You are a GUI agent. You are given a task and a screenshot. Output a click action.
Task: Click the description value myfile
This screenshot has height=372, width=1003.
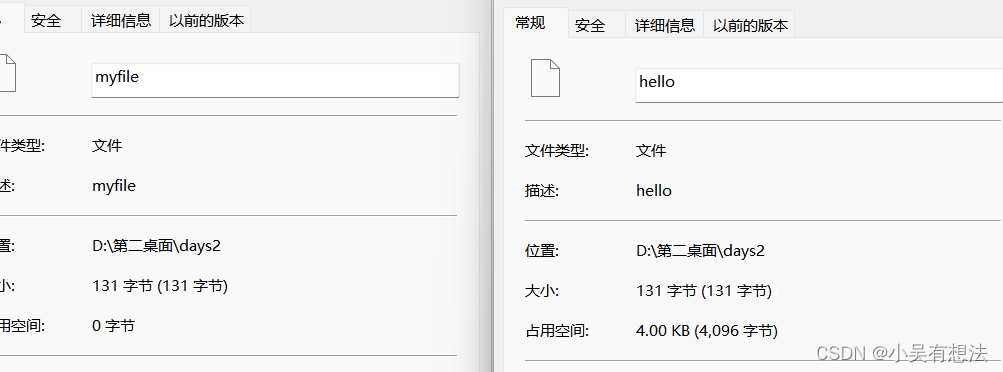point(114,186)
